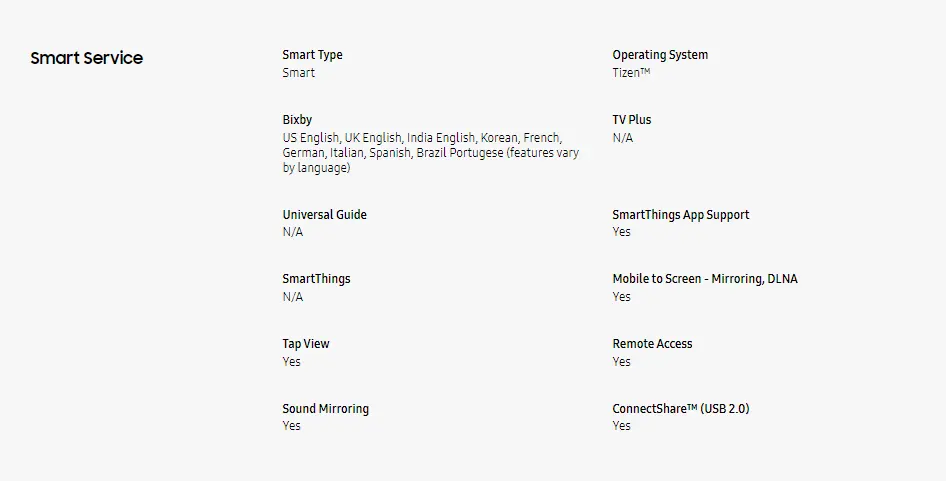Select the Remote Access spec label

pos(652,344)
